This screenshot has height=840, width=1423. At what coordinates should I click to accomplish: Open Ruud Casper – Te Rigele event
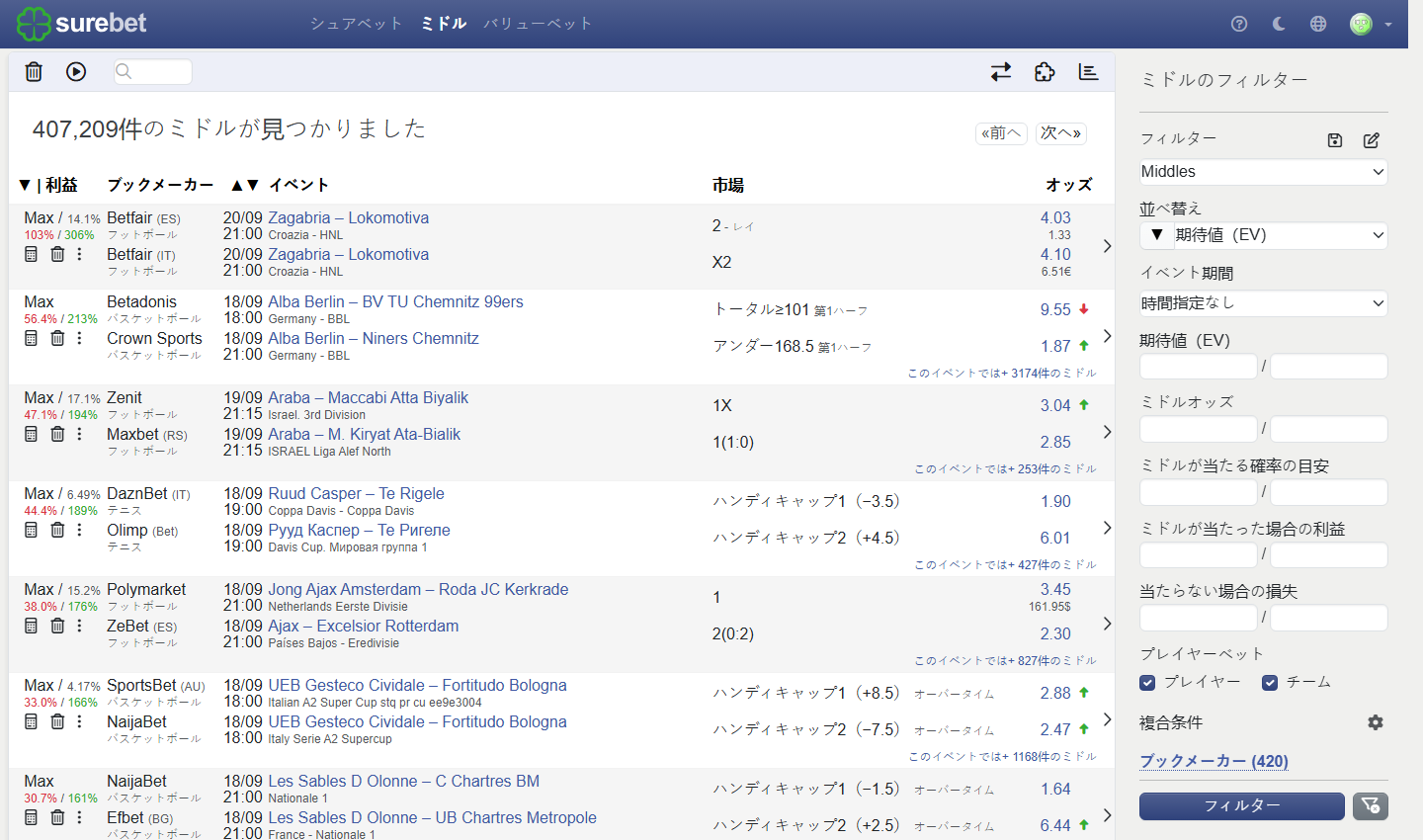point(356,494)
